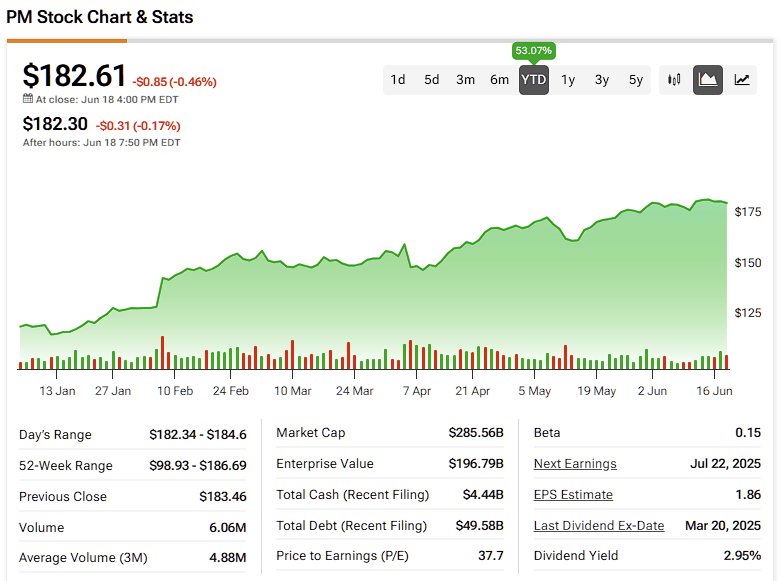782x581 pixels.
Task: Click the Market Cap label
Action: point(311,433)
